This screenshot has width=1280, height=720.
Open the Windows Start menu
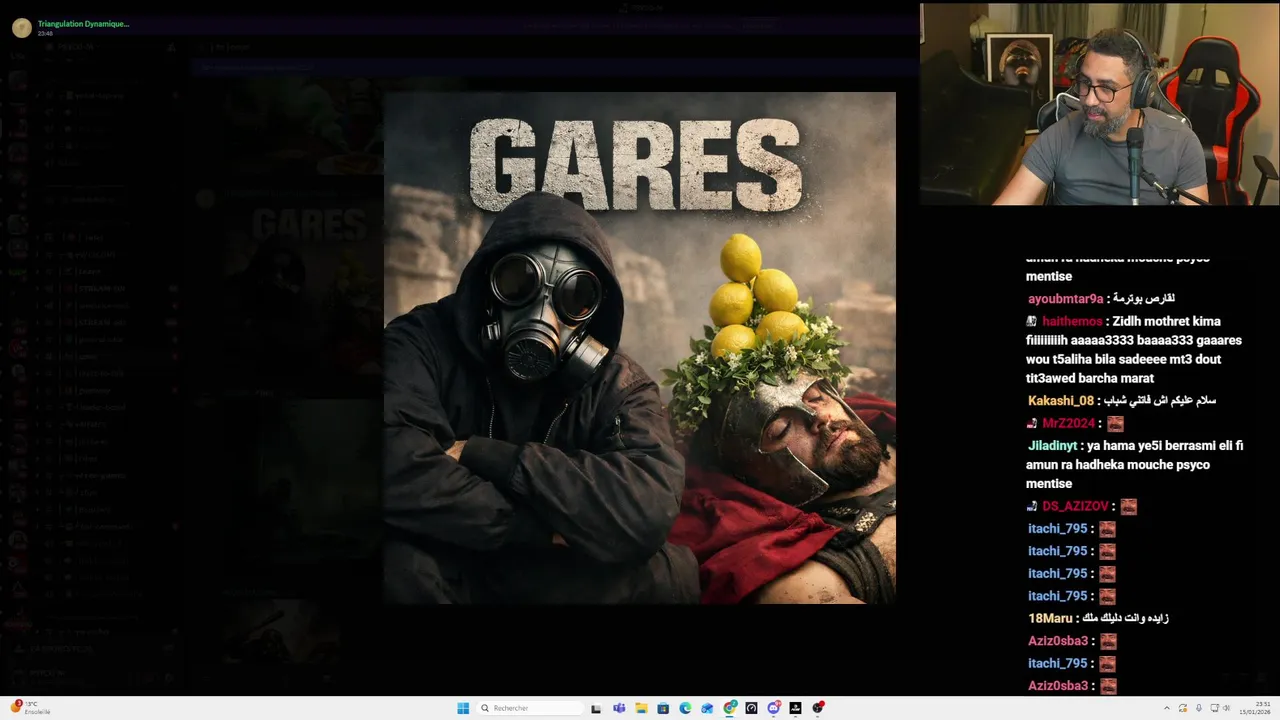463,708
